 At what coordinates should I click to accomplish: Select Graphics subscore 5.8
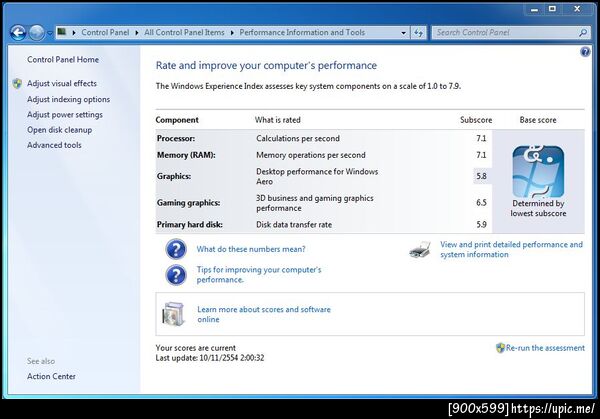(481, 176)
